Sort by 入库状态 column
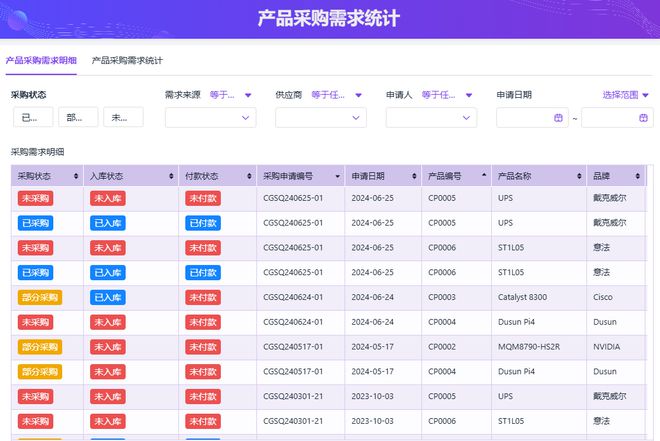660x441 pixels. pyautogui.click(x=171, y=176)
